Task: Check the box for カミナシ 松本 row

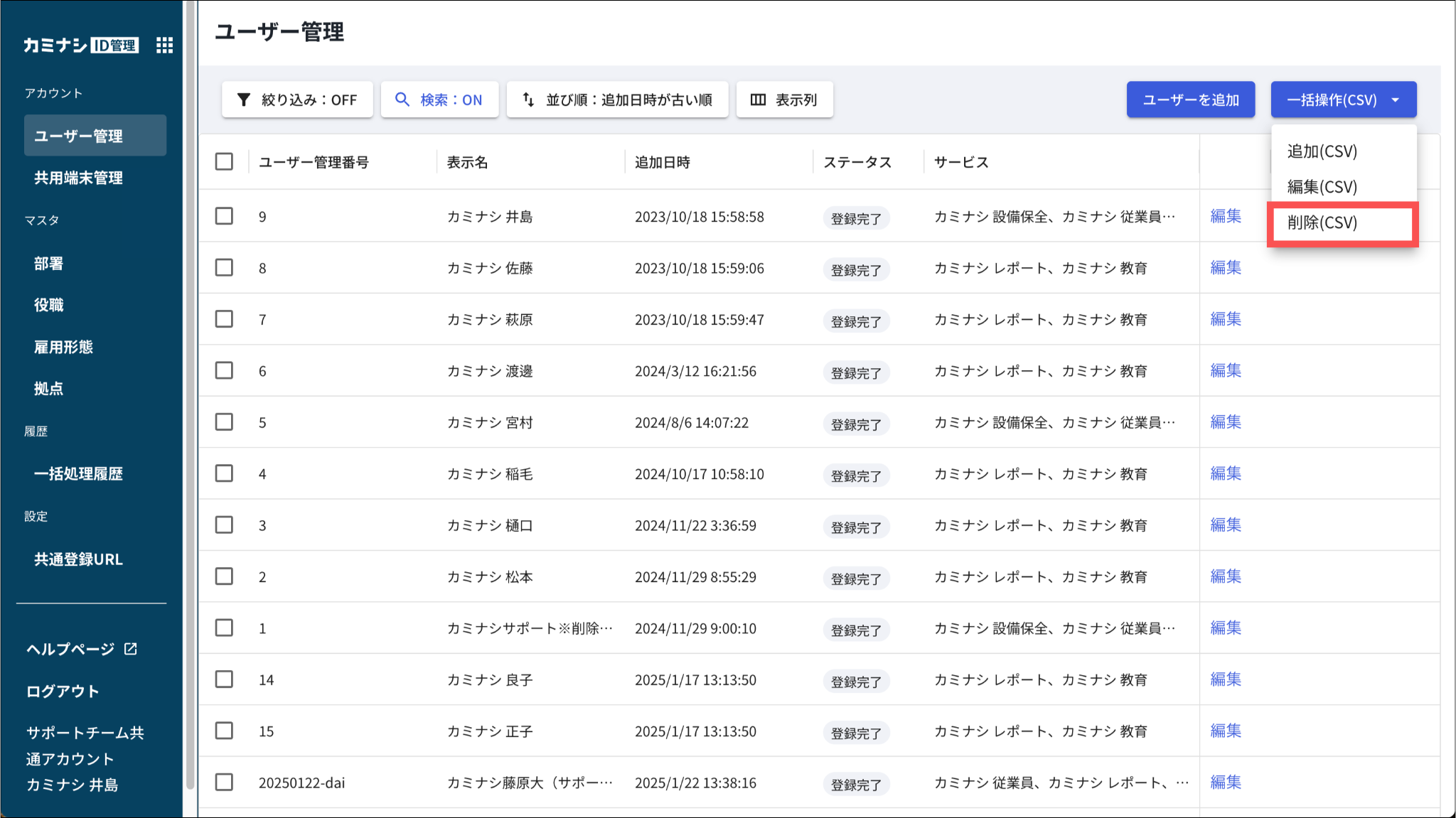Action: (x=224, y=576)
